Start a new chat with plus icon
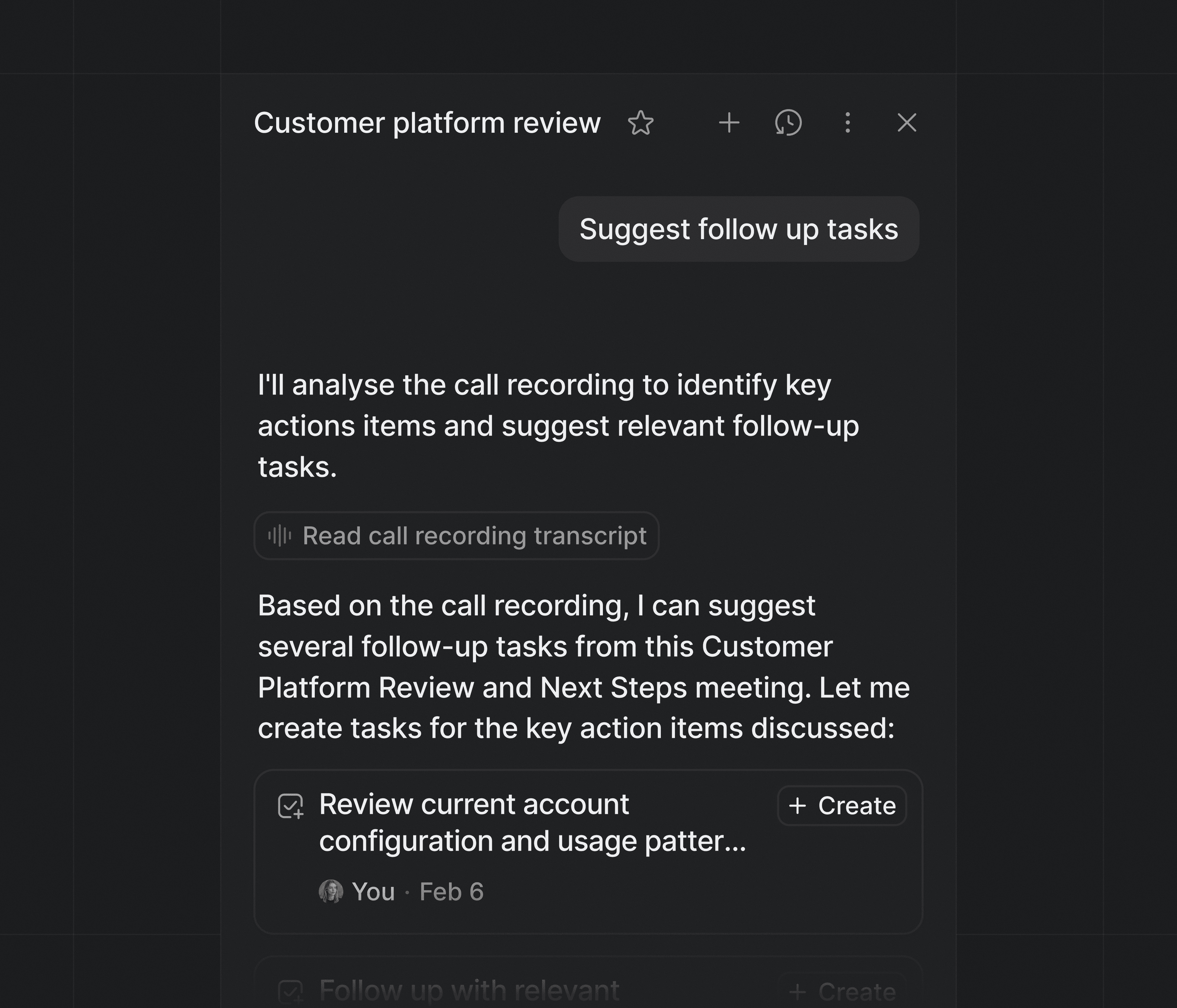 [729, 123]
